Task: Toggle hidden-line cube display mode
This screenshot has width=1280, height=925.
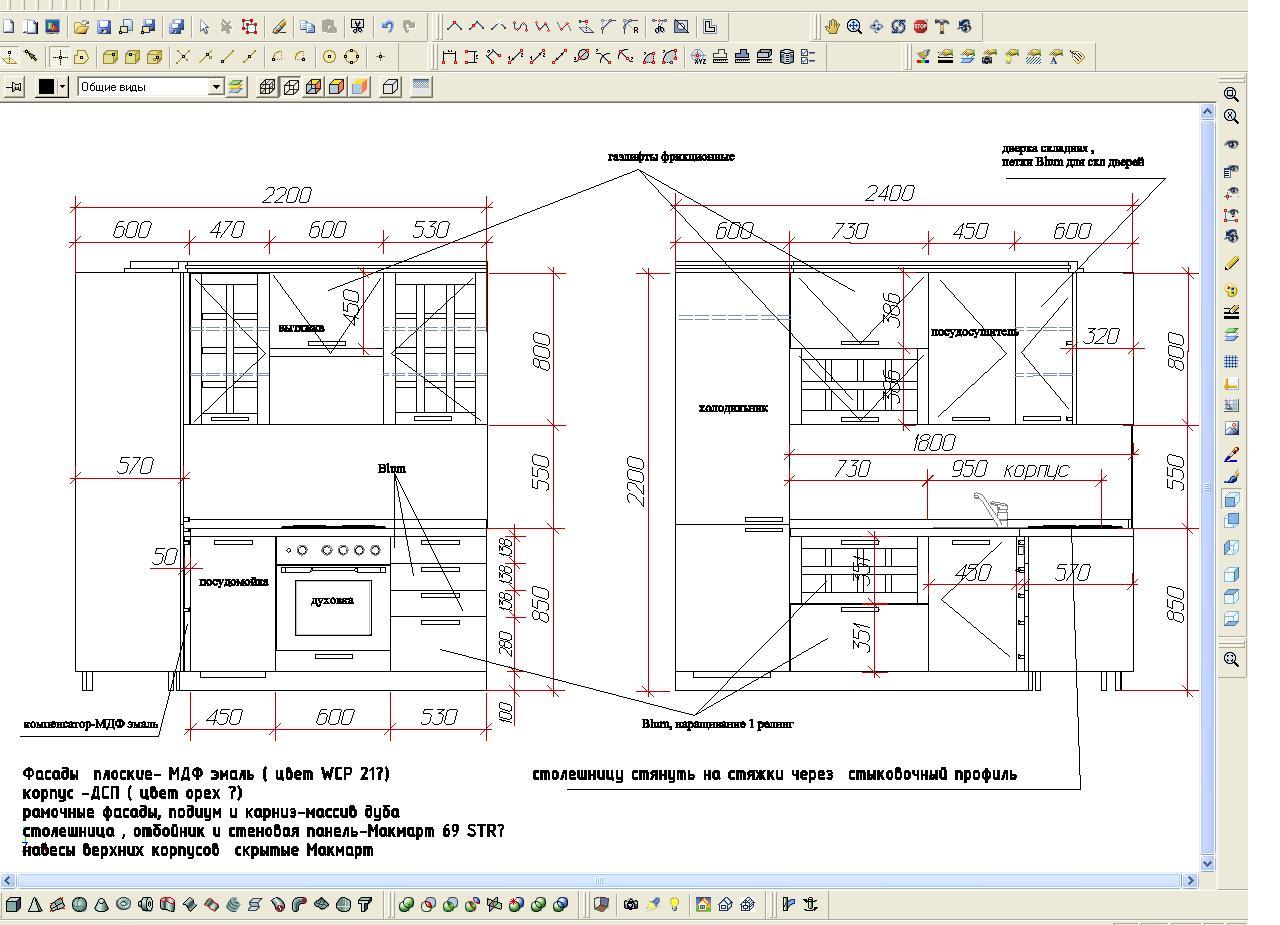Action: 290,87
